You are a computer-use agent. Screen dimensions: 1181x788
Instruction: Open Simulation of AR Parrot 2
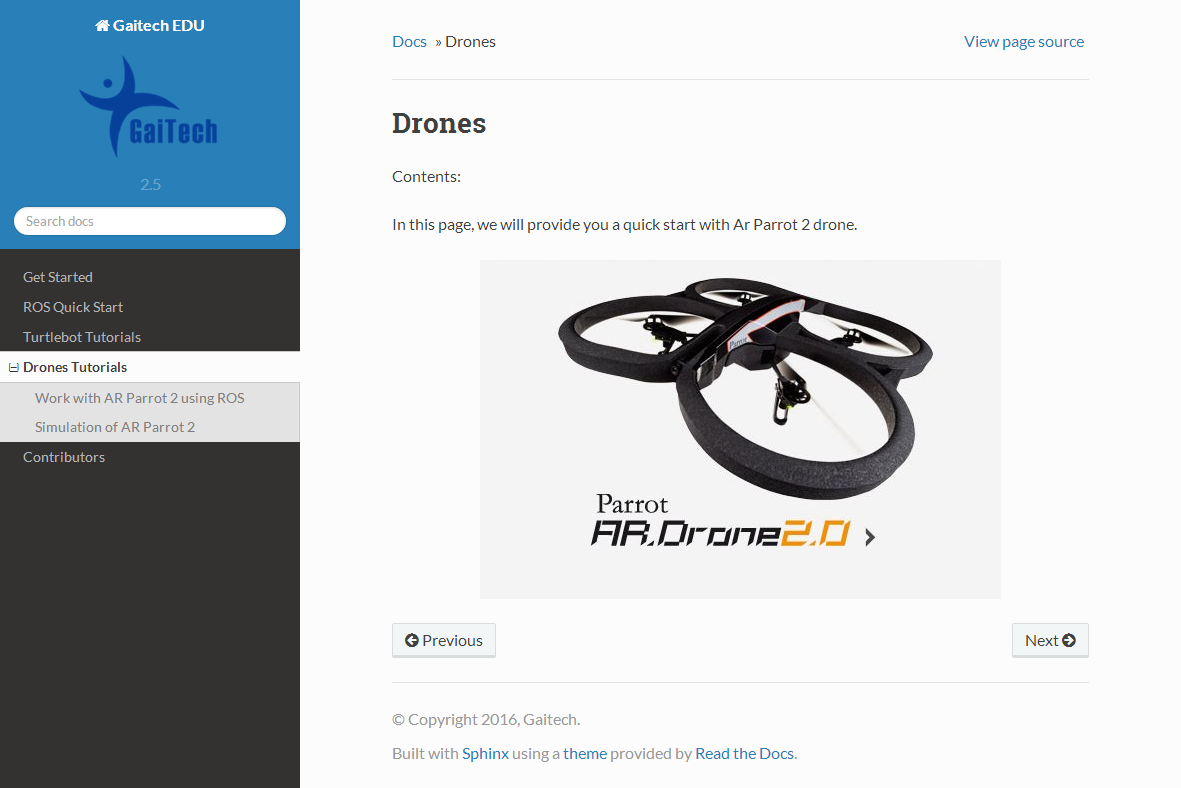tap(150, 427)
